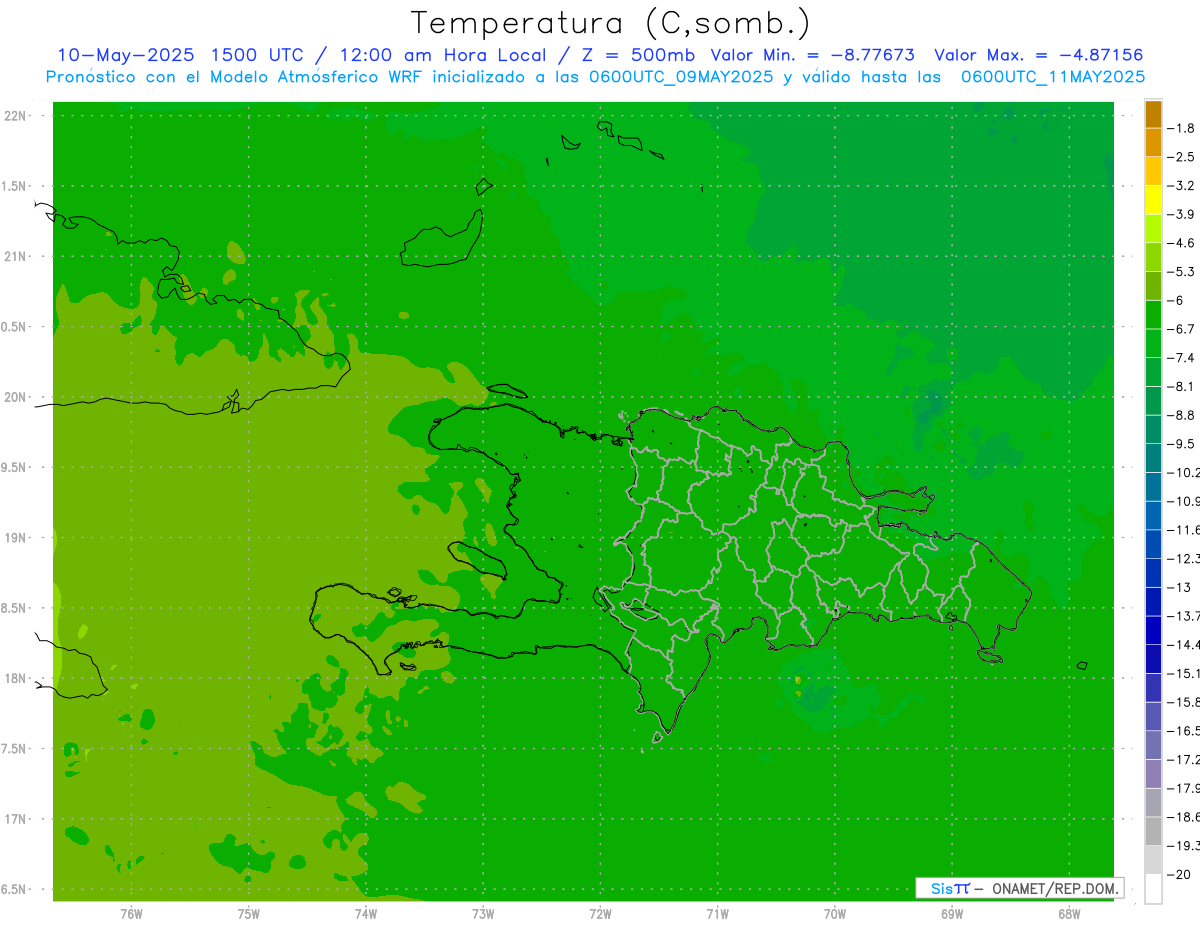The width and height of the screenshot is (1200, 927).
Task: Select the "Valor Max. = -4.87156" value
Action: [1037, 55]
